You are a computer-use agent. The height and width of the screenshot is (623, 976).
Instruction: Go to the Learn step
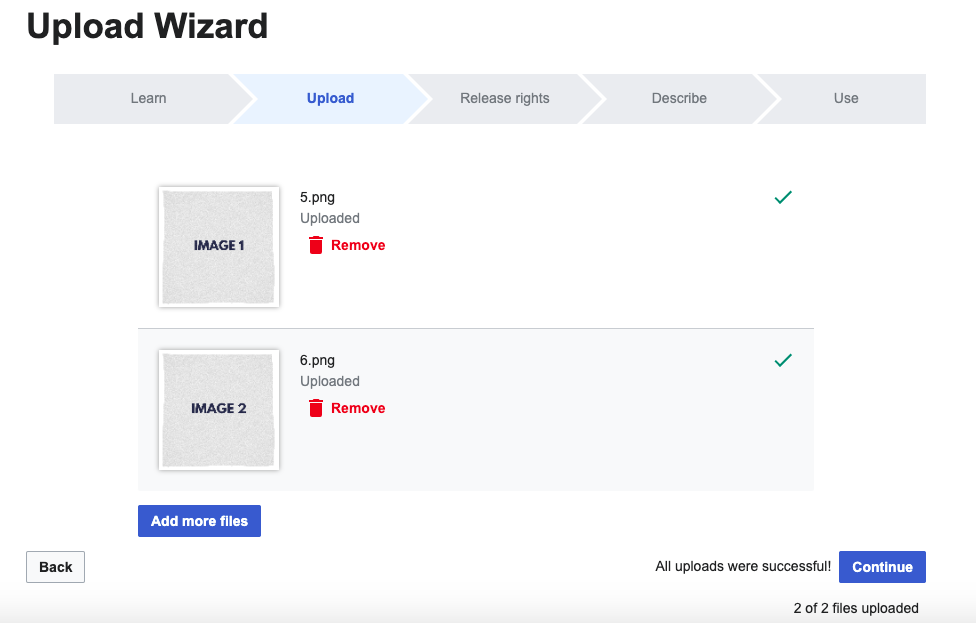coord(148,98)
